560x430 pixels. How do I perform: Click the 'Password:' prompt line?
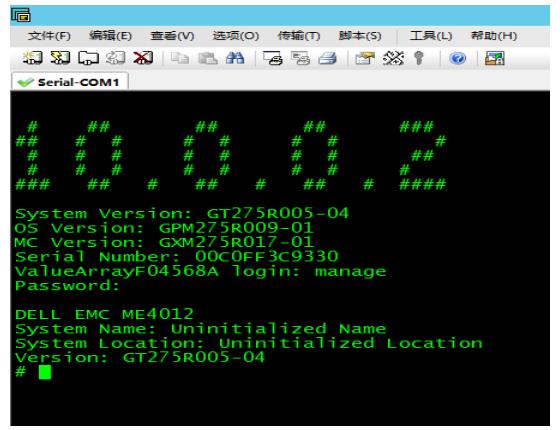coord(67,285)
